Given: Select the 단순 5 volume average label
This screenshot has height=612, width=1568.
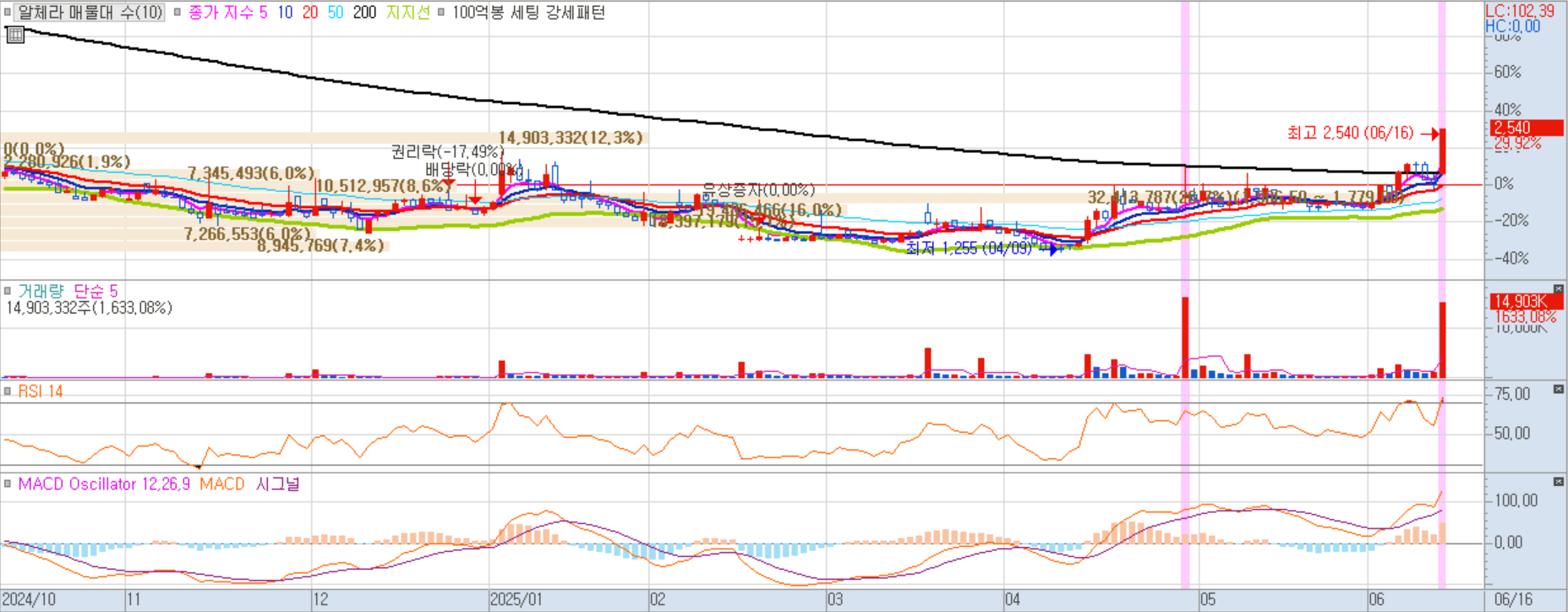Looking at the screenshot, I should [x=96, y=291].
